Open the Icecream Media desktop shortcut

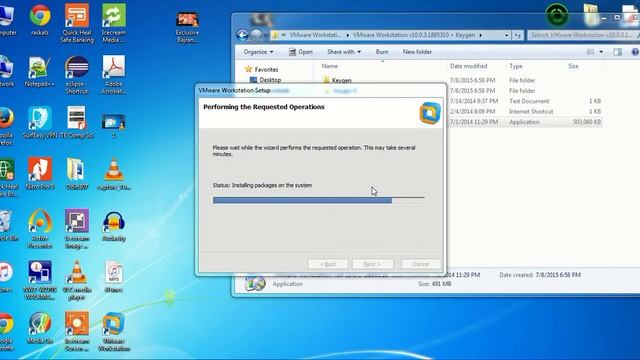[x=113, y=23]
